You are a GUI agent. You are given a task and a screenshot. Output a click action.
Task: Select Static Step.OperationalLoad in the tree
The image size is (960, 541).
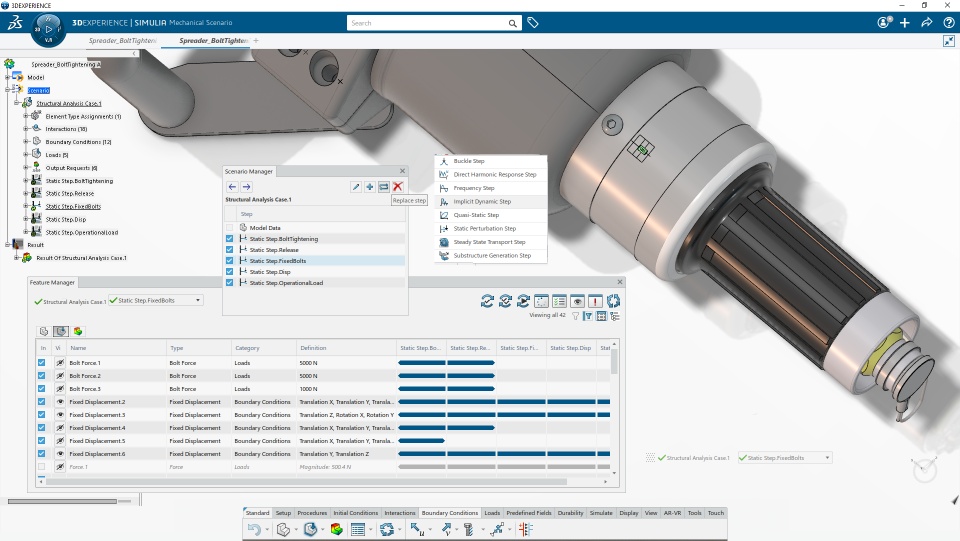point(80,232)
